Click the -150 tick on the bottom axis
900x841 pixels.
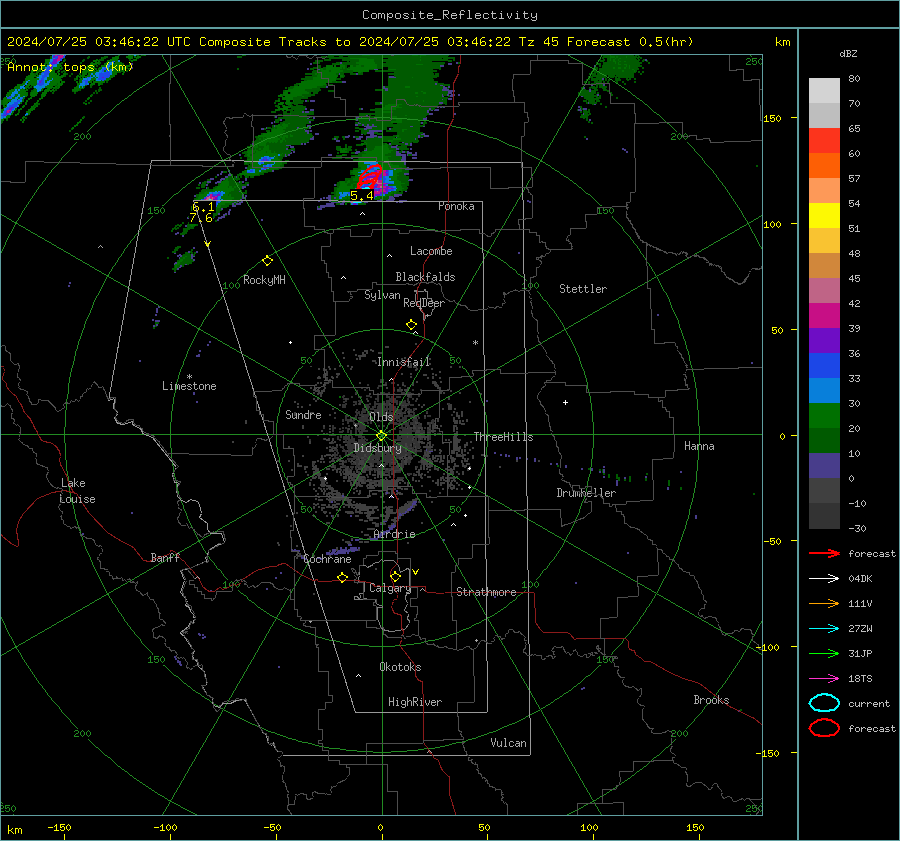tap(59, 827)
